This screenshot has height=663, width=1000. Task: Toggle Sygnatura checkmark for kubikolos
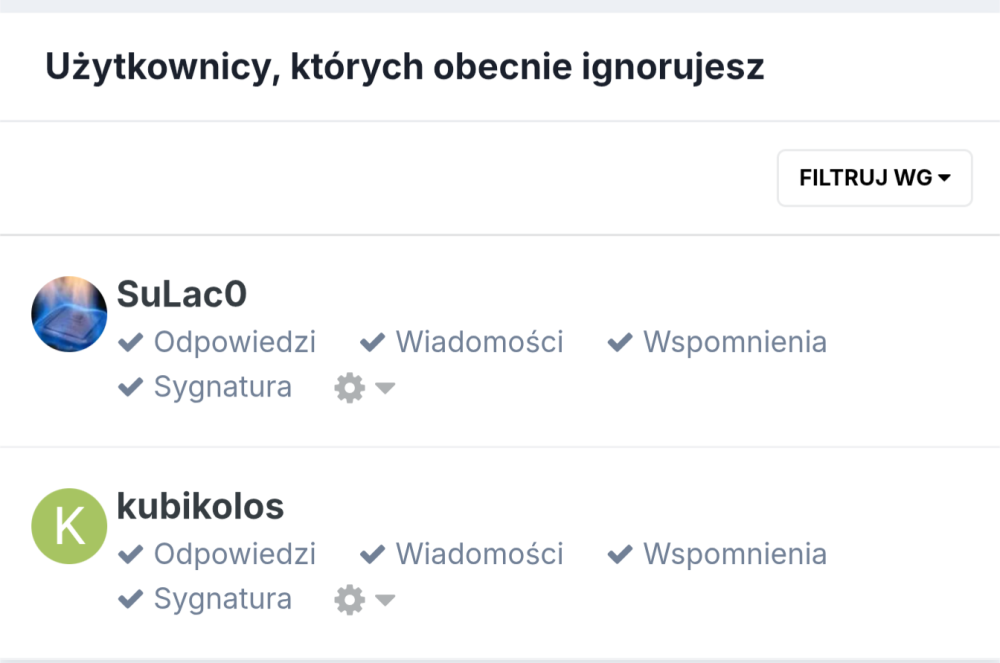131,599
